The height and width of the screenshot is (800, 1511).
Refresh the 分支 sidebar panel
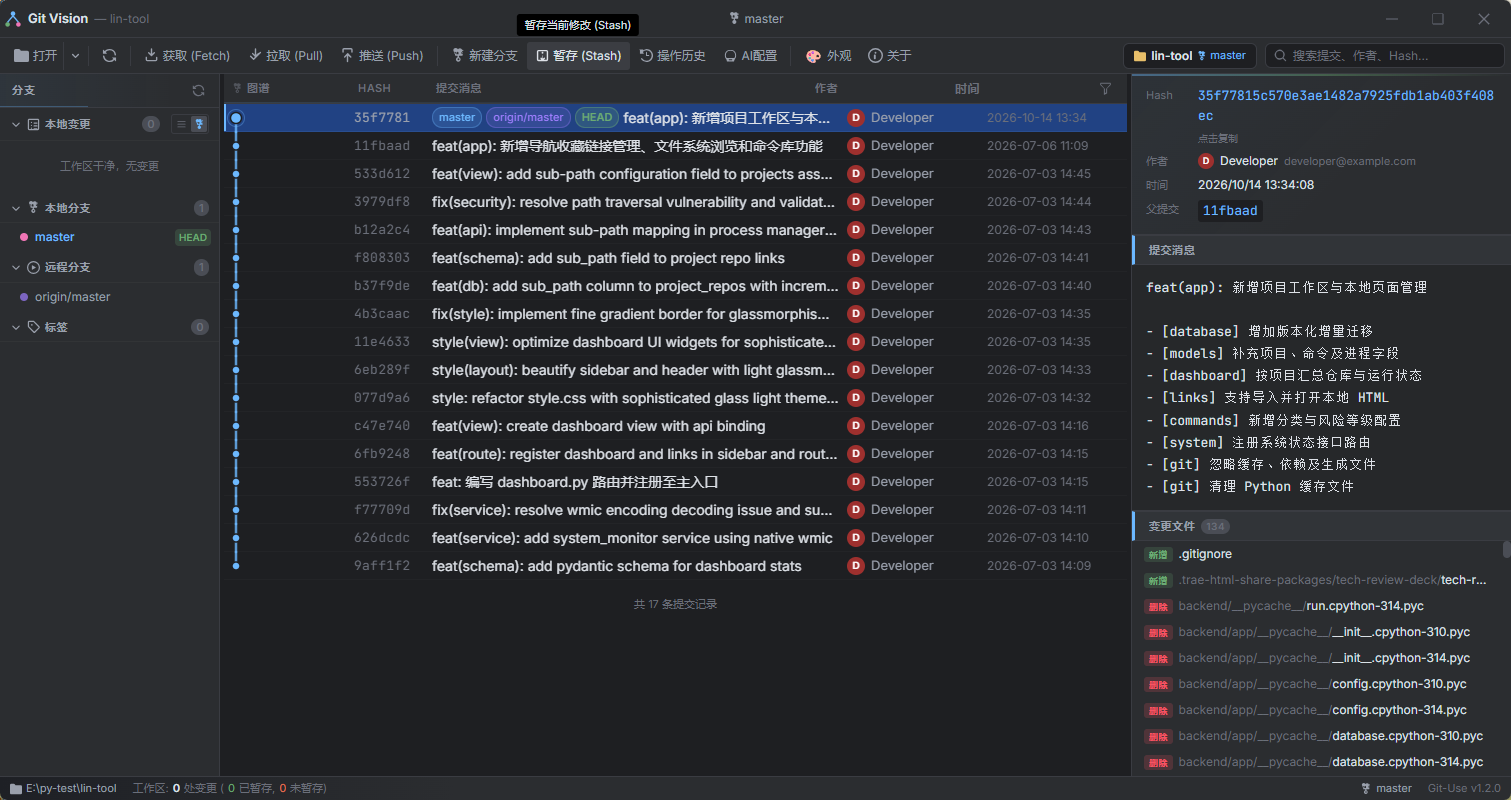point(199,90)
